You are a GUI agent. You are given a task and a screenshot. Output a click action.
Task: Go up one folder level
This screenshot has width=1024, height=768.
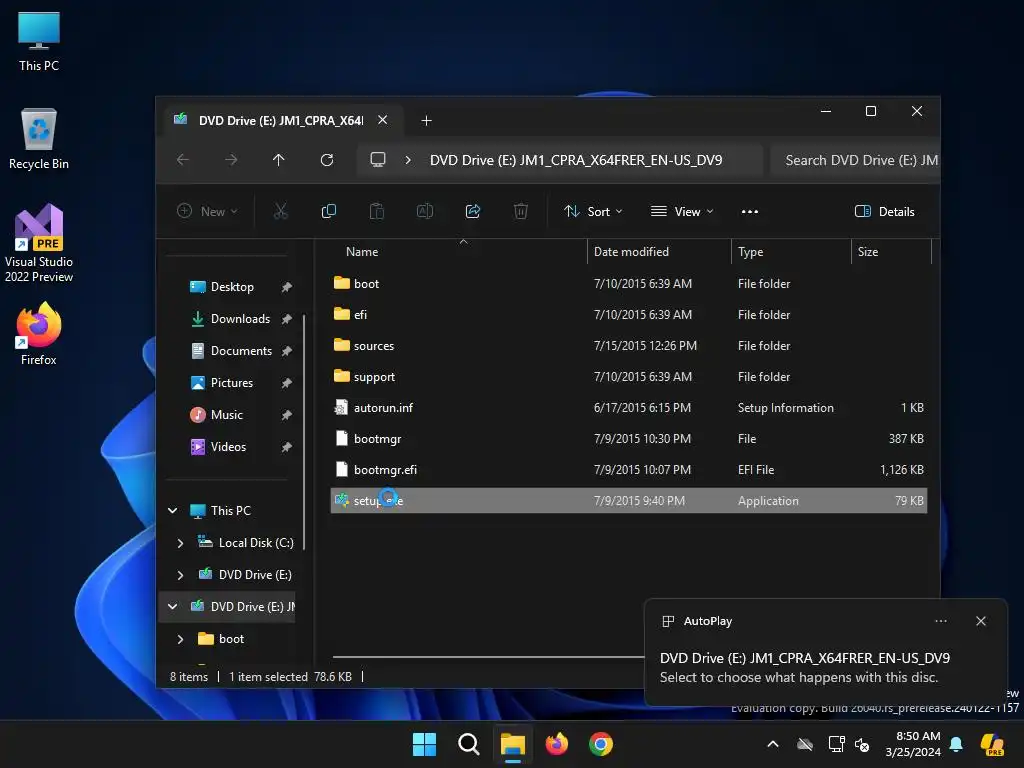(x=279, y=160)
